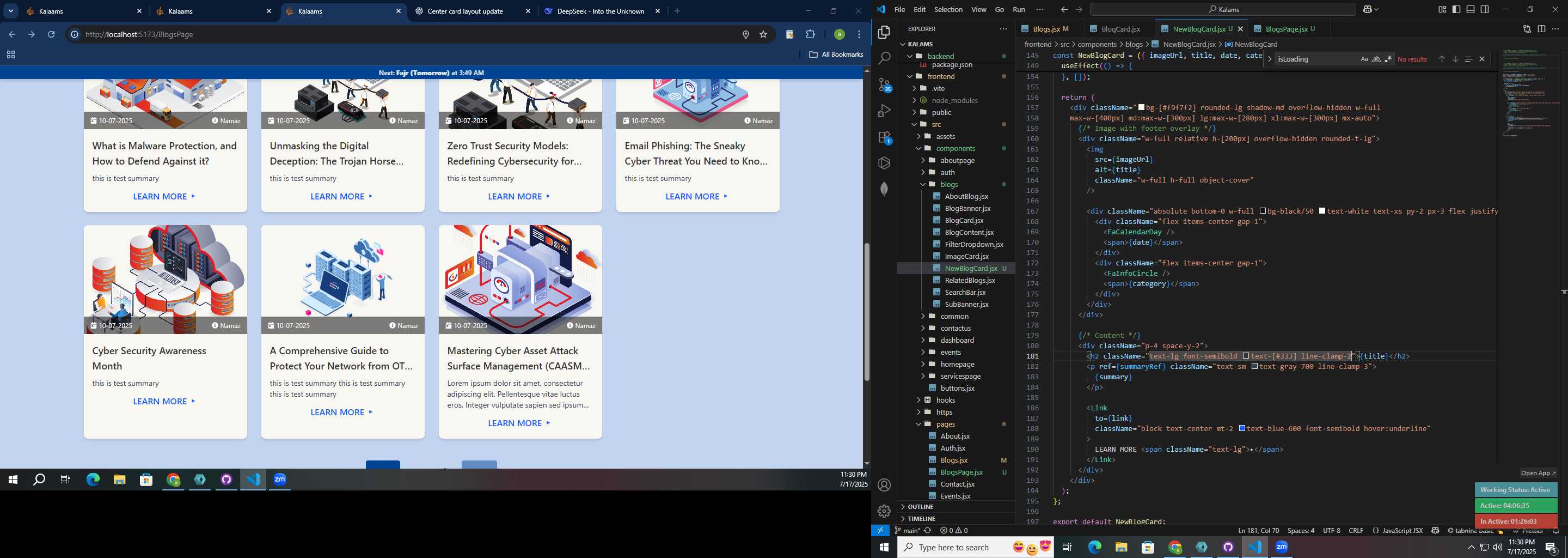Click LEARN MORE on Mastering Cyber Asset card

[519, 423]
